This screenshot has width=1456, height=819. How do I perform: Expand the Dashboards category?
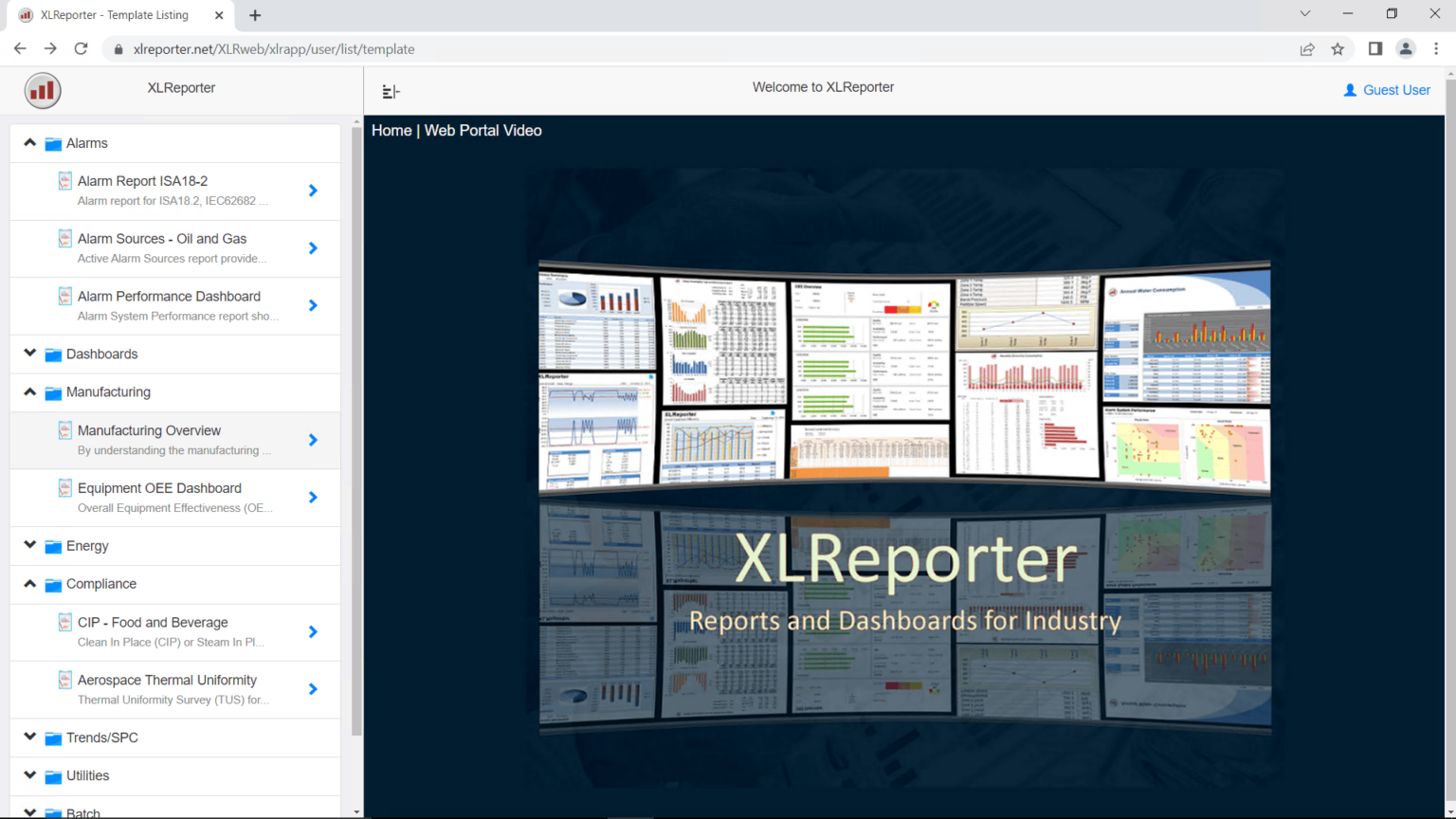tap(29, 354)
